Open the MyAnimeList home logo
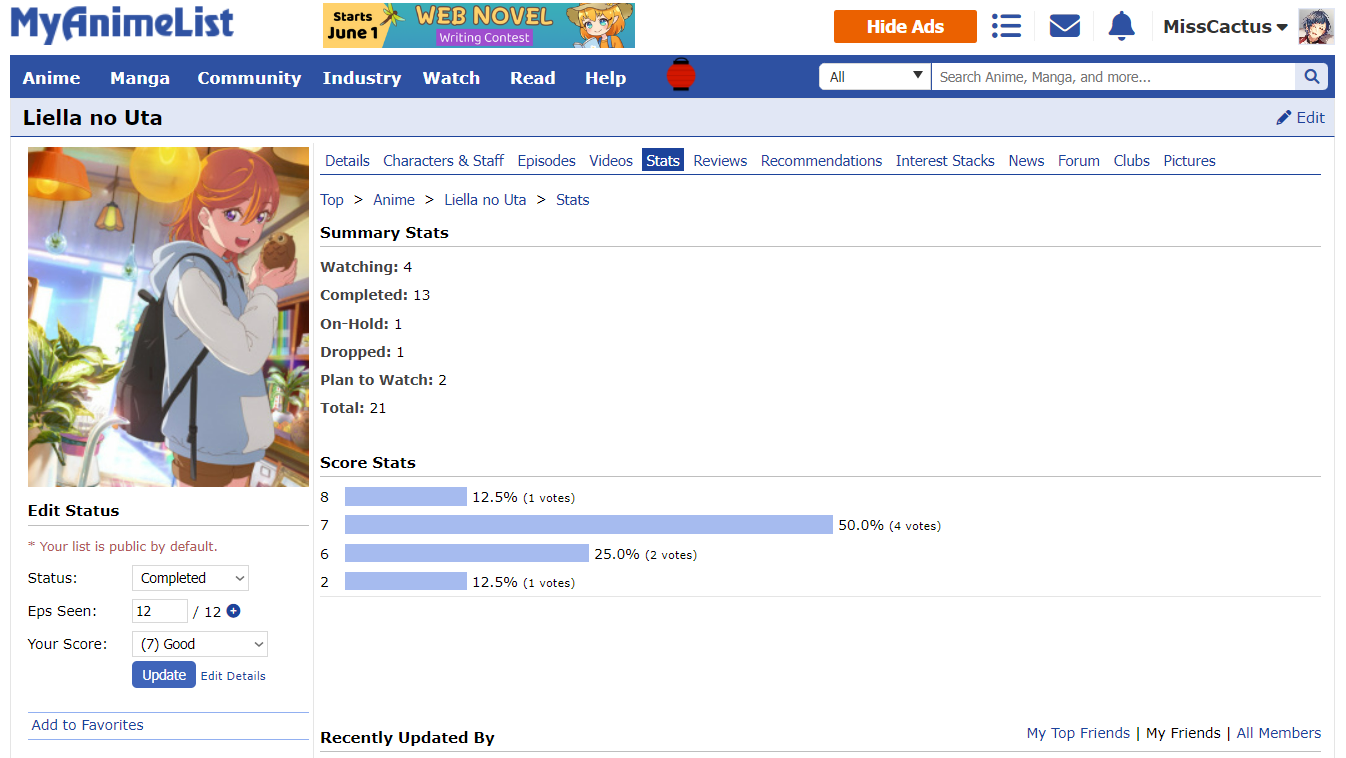Image resolution: width=1346 pixels, height=758 pixels. [x=122, y=25]
